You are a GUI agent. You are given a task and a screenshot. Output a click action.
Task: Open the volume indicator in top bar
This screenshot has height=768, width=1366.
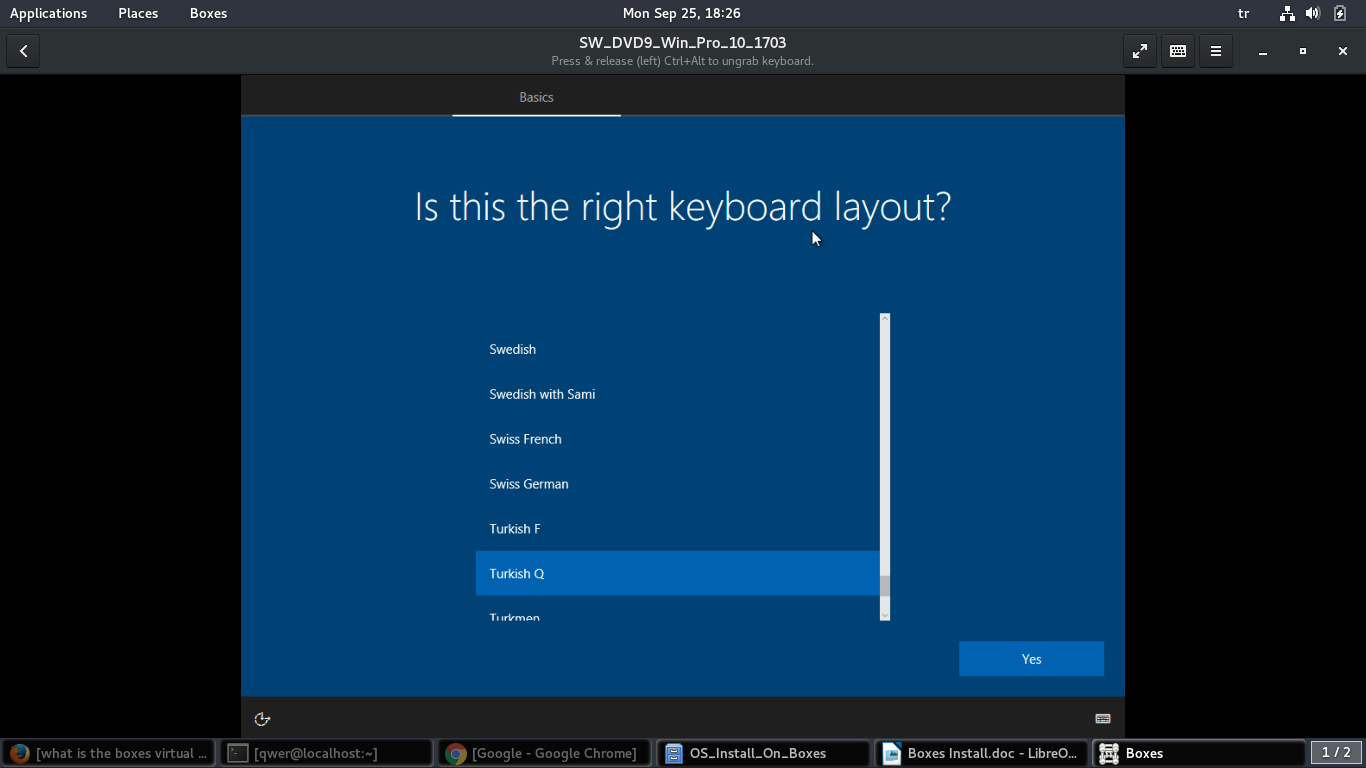coord(1313,13)
